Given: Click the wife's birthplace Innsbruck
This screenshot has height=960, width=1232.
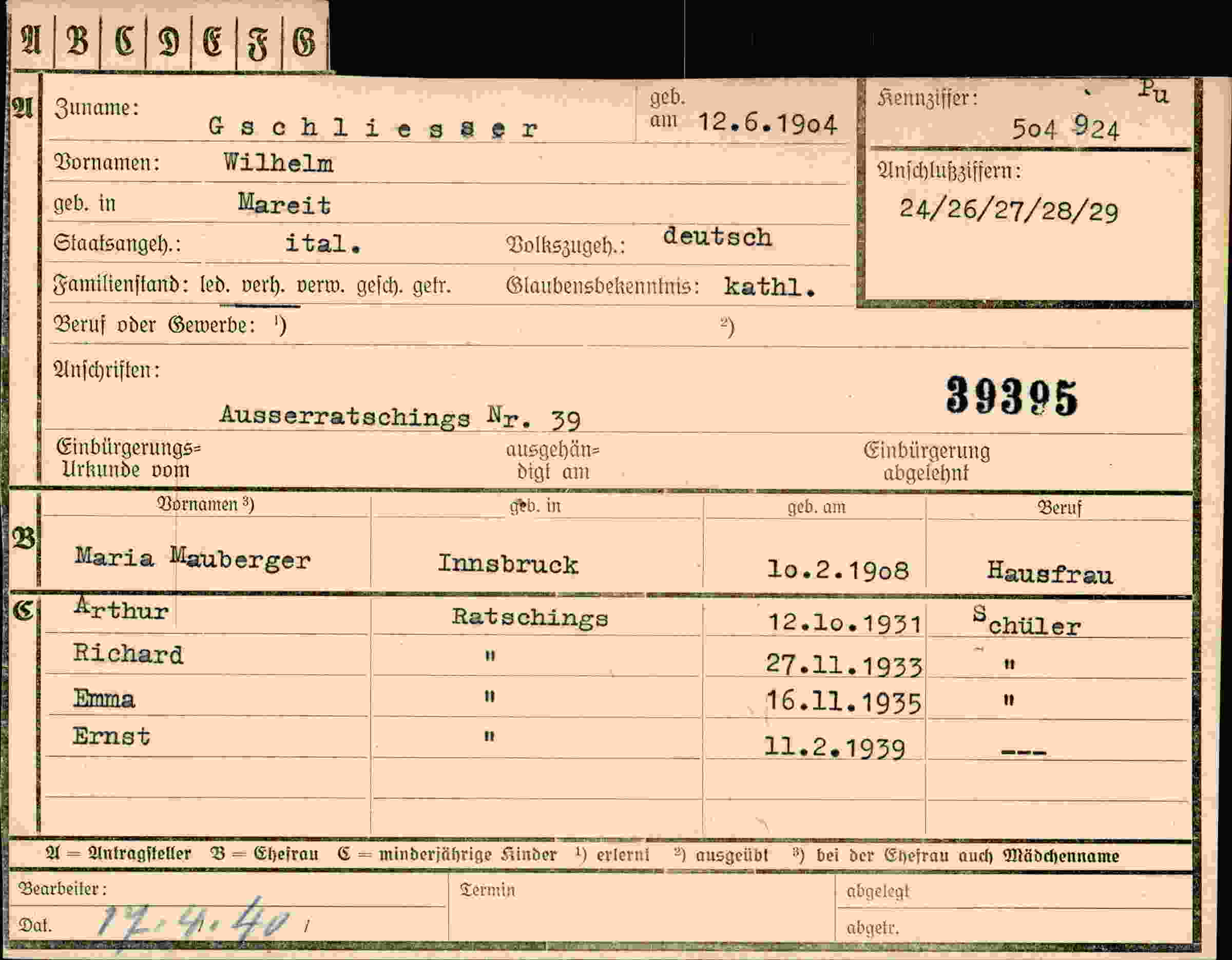Looking at the screenshot, I should coord(508,564).
